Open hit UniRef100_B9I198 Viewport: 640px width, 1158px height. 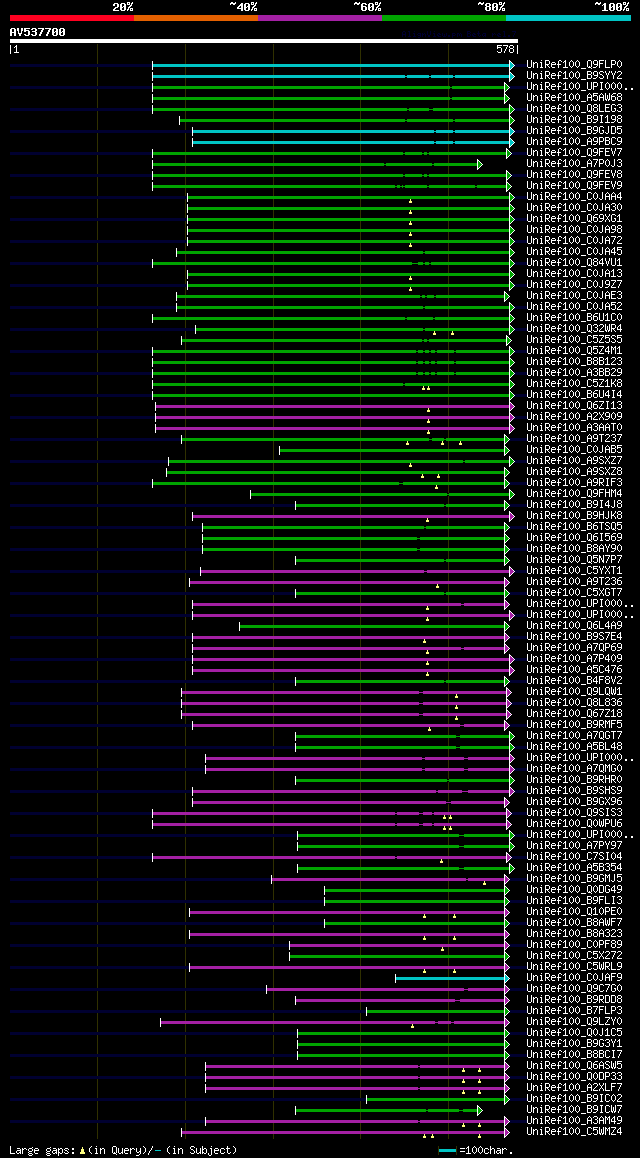[x=574, y=120]
